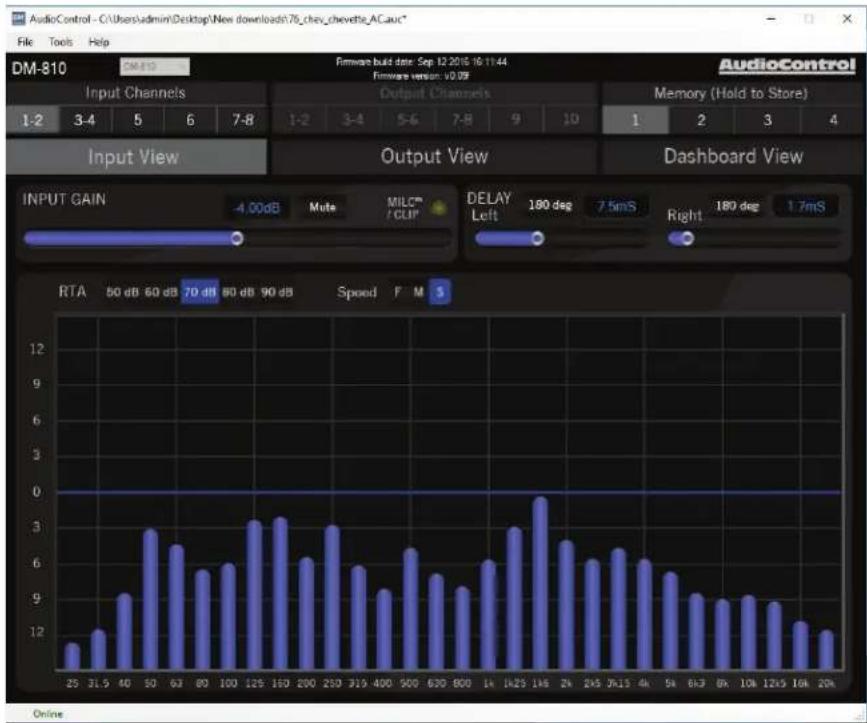Recall memory preset 3
This screenshot has width=867, height=723.
(767, 120)
